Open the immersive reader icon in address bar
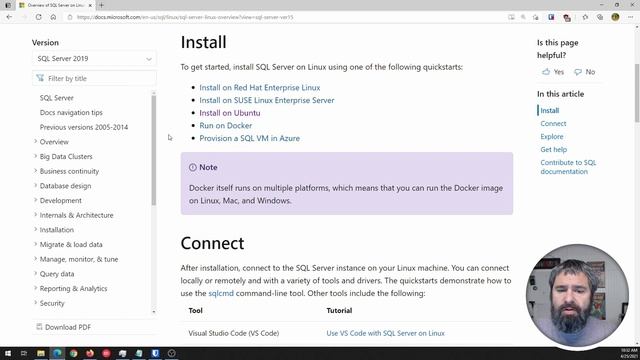 511,17
